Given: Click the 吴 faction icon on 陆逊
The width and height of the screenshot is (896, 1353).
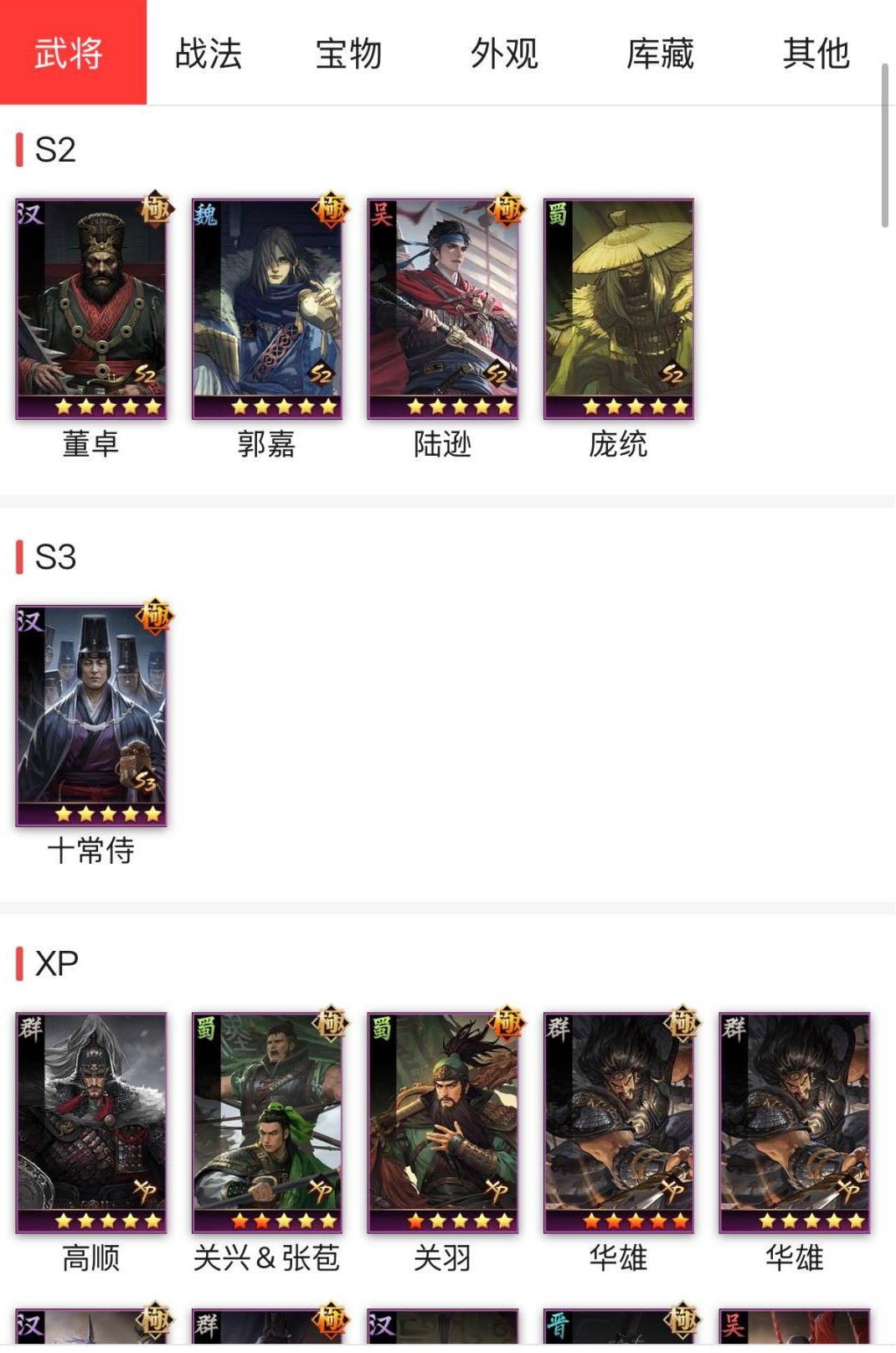Looking at the screenshot, I should (x=381, y=214).
